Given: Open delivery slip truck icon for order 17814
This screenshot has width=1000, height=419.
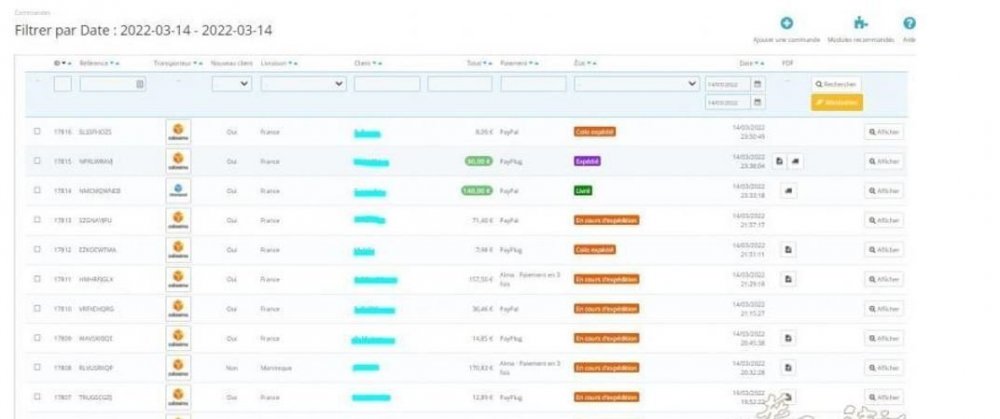Looking at the screenshot, I should 788,191.
